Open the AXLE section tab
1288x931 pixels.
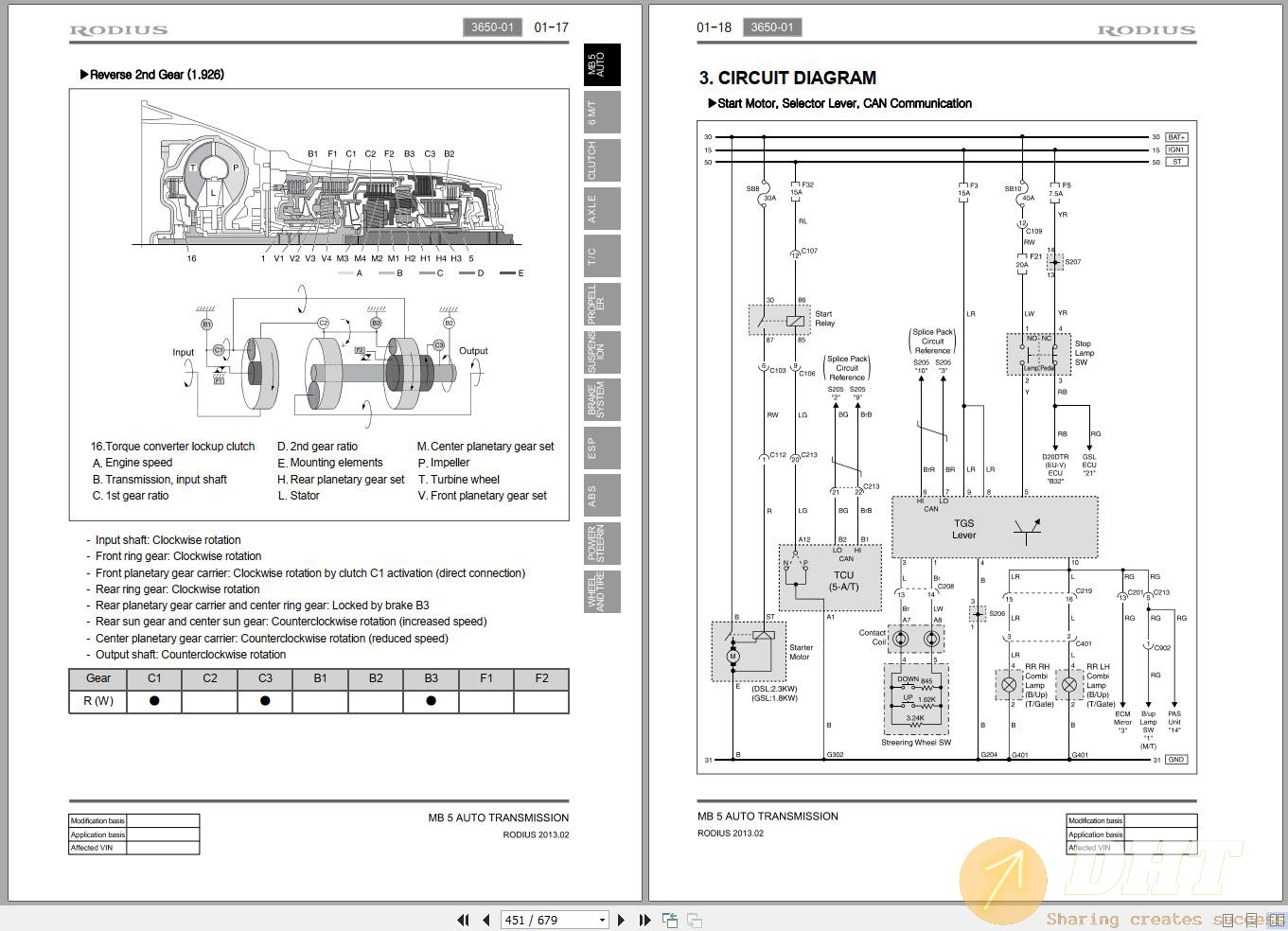(x=602, y=208)
